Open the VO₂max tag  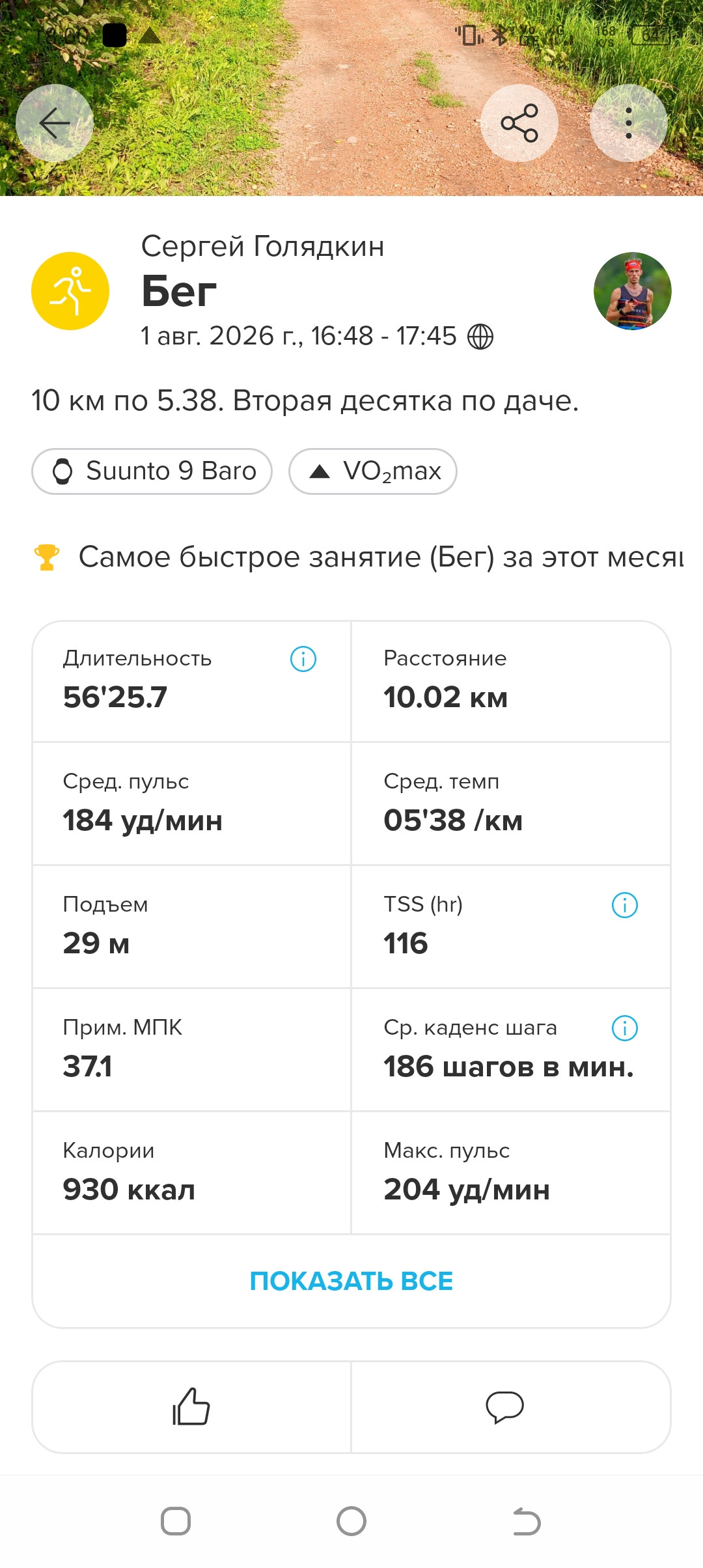click(373, 471)
